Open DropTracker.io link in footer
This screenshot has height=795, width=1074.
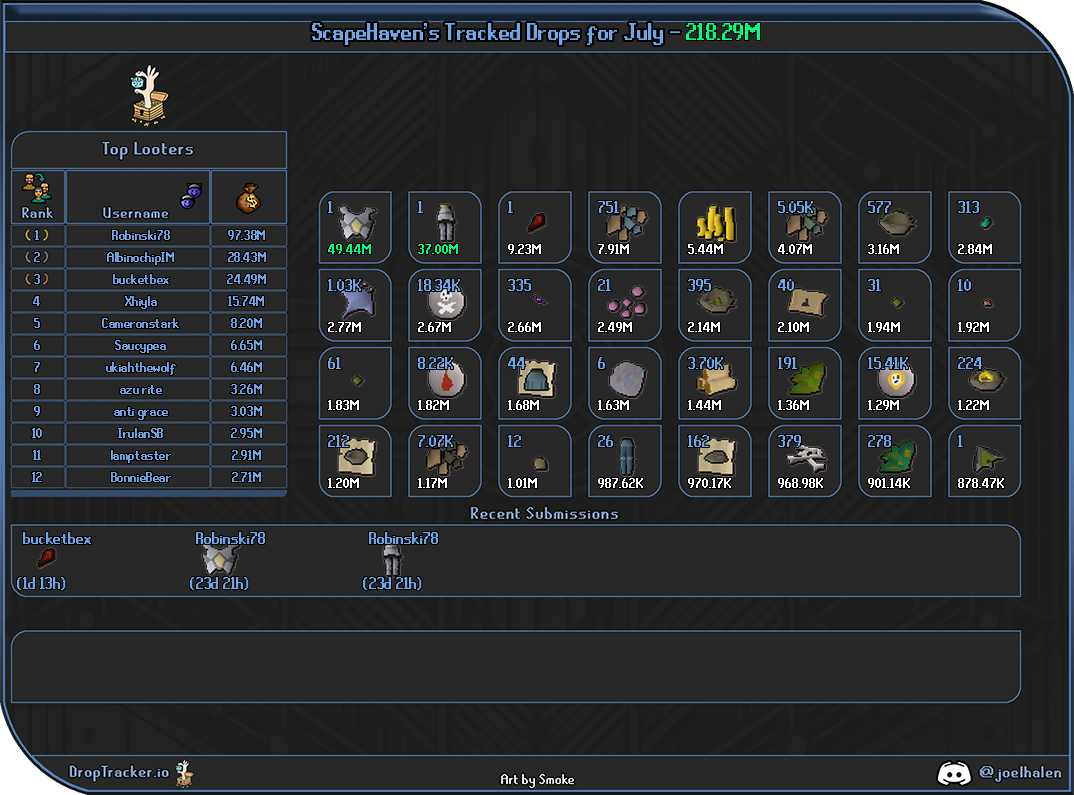119,772
